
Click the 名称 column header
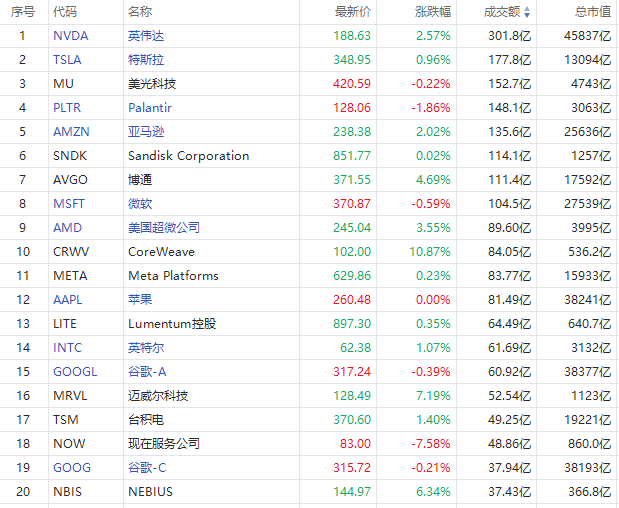point(140,12)
